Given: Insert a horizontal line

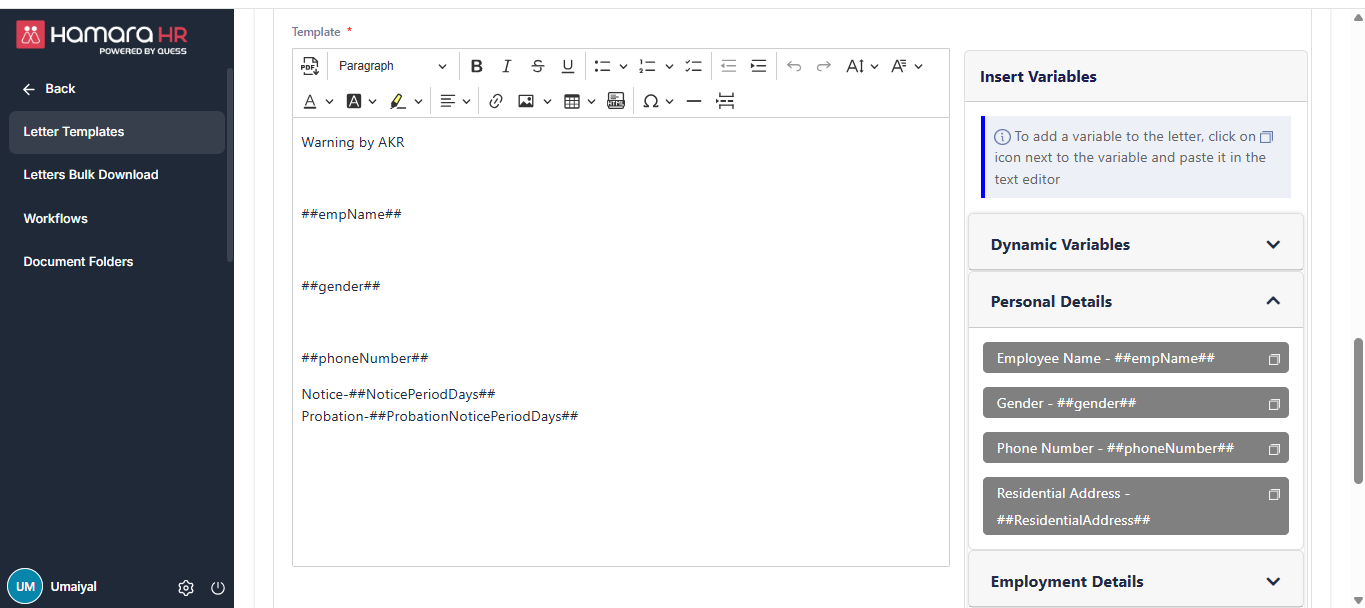Looking at the screenshot, I should click(694, 101).
